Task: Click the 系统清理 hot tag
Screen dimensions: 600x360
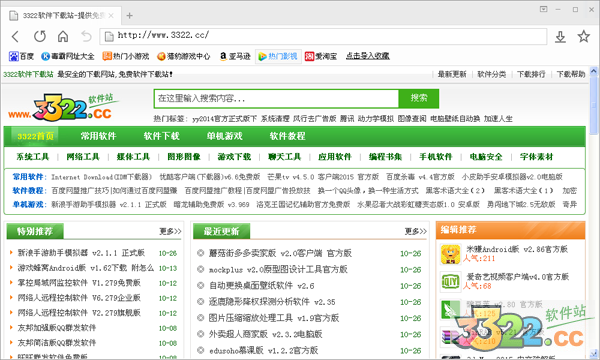Action: coord(275,119)
